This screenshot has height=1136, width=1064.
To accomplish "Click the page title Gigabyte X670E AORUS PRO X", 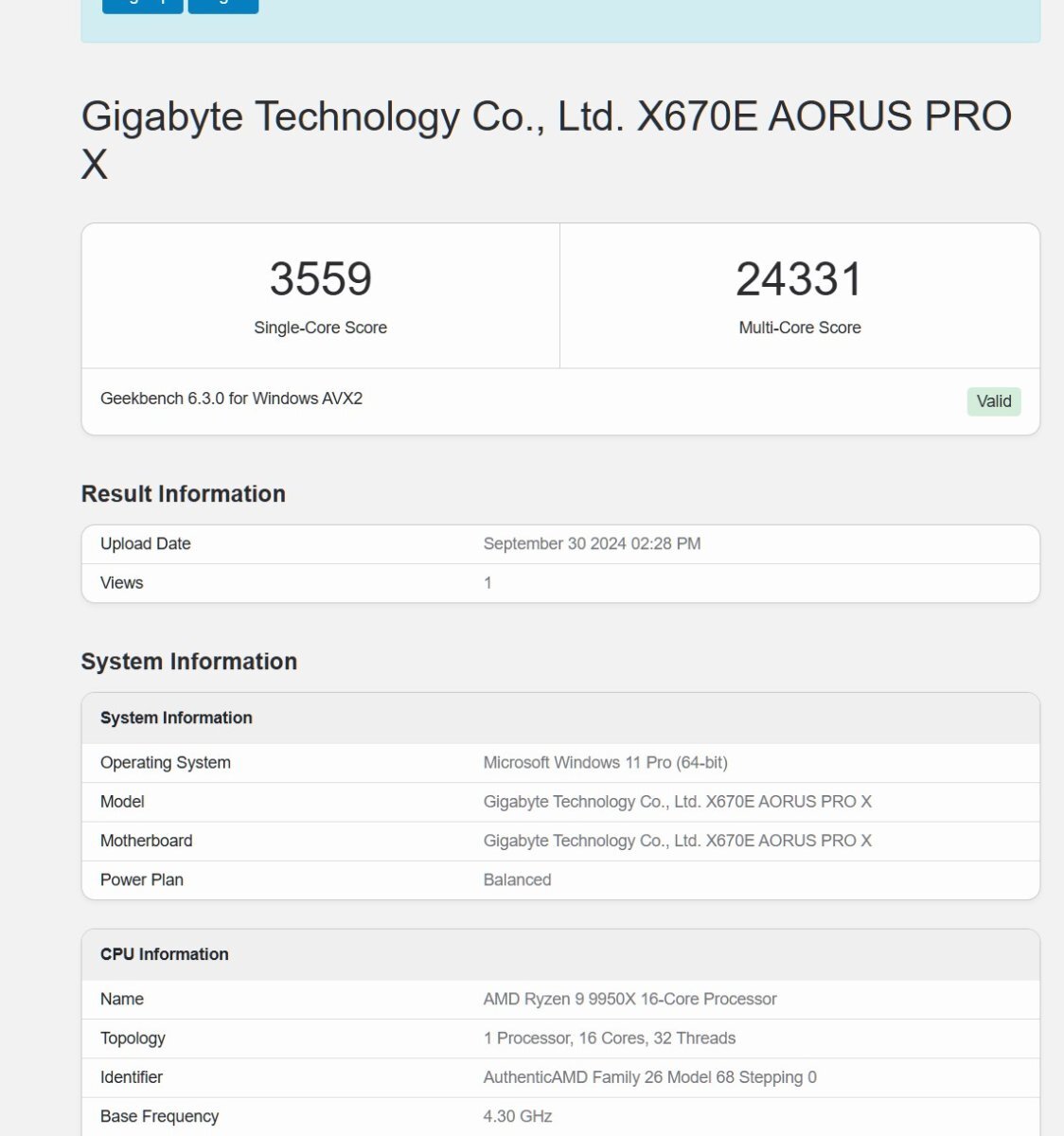I will pyautogui.click(x=546, y=140).
